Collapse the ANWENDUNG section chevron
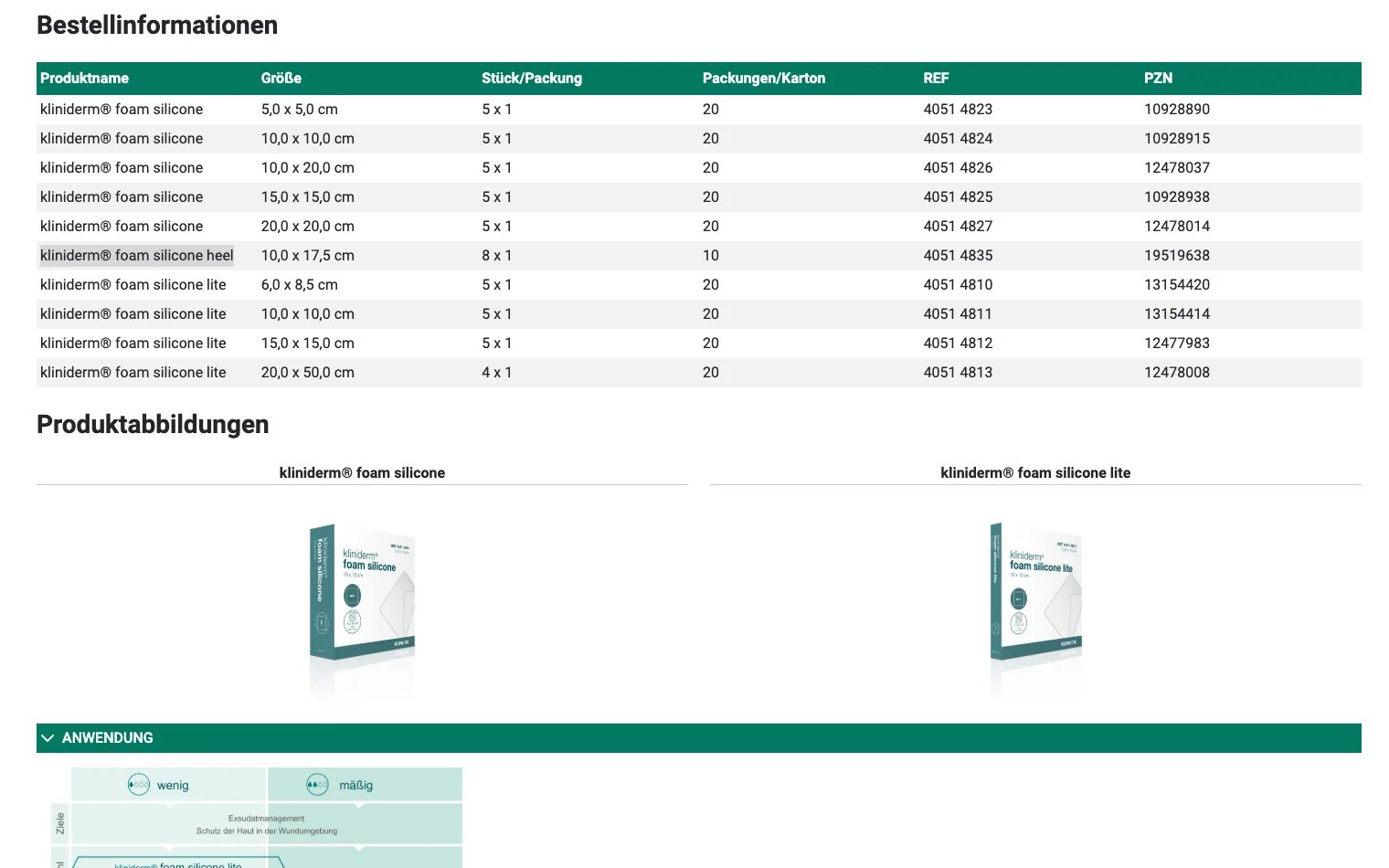This screenshot has width=1389, height=868. (x=48, y=738)
